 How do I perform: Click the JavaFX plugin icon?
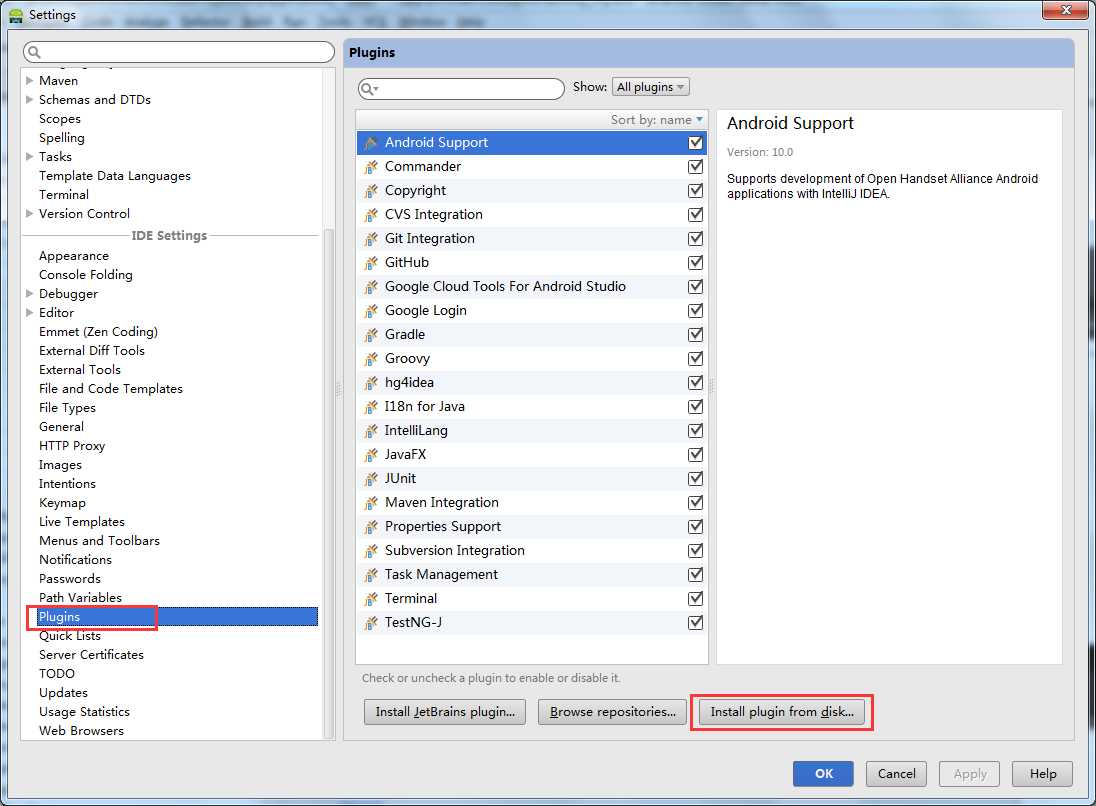(371, 454)
